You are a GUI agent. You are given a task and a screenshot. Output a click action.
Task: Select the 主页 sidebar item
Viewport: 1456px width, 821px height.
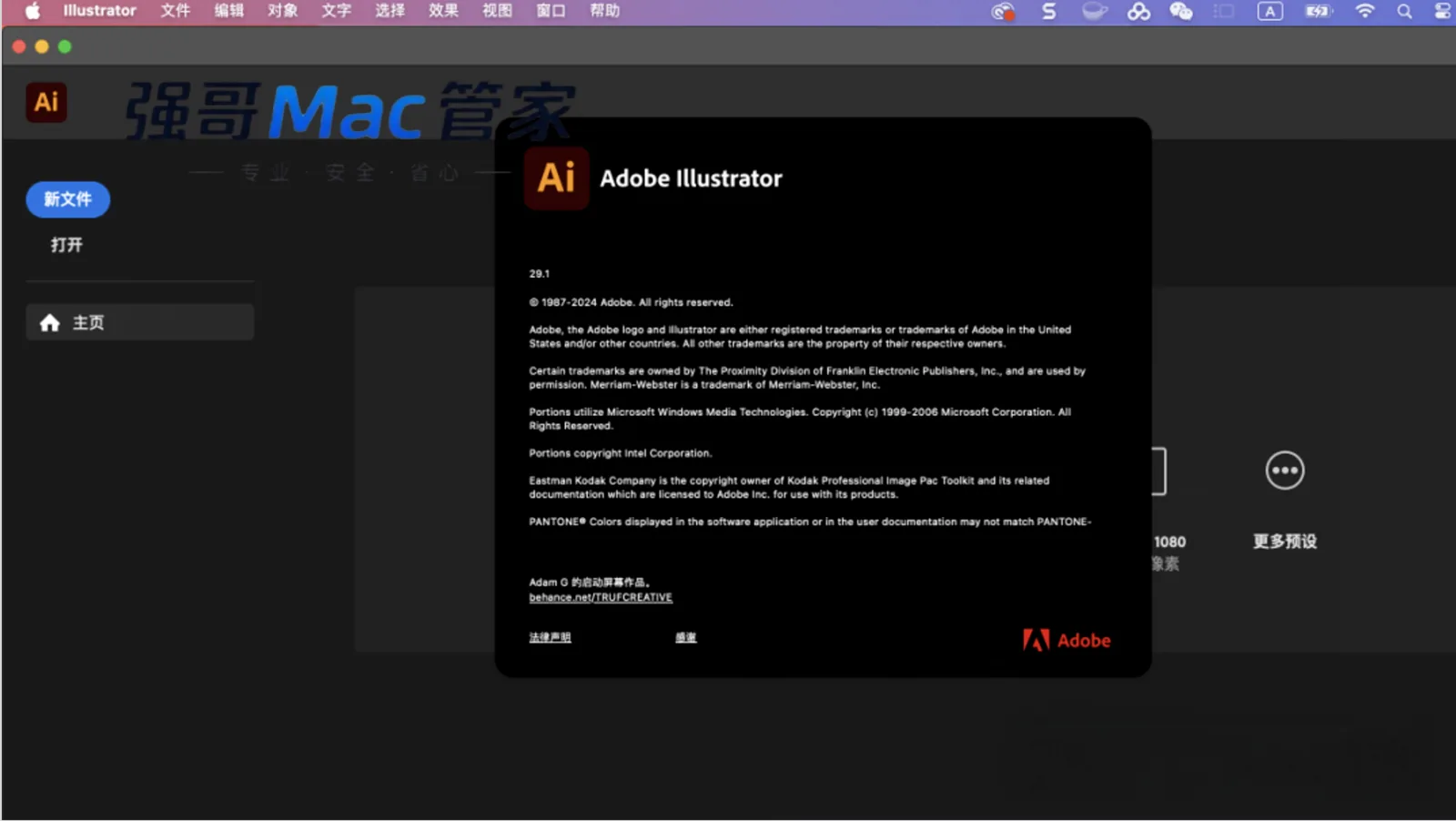click(x=140, y=322)
